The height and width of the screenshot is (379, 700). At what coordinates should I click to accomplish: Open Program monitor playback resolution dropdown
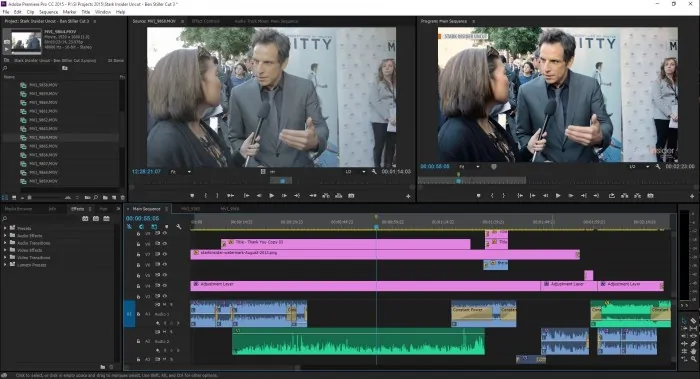tap(639, 167)
